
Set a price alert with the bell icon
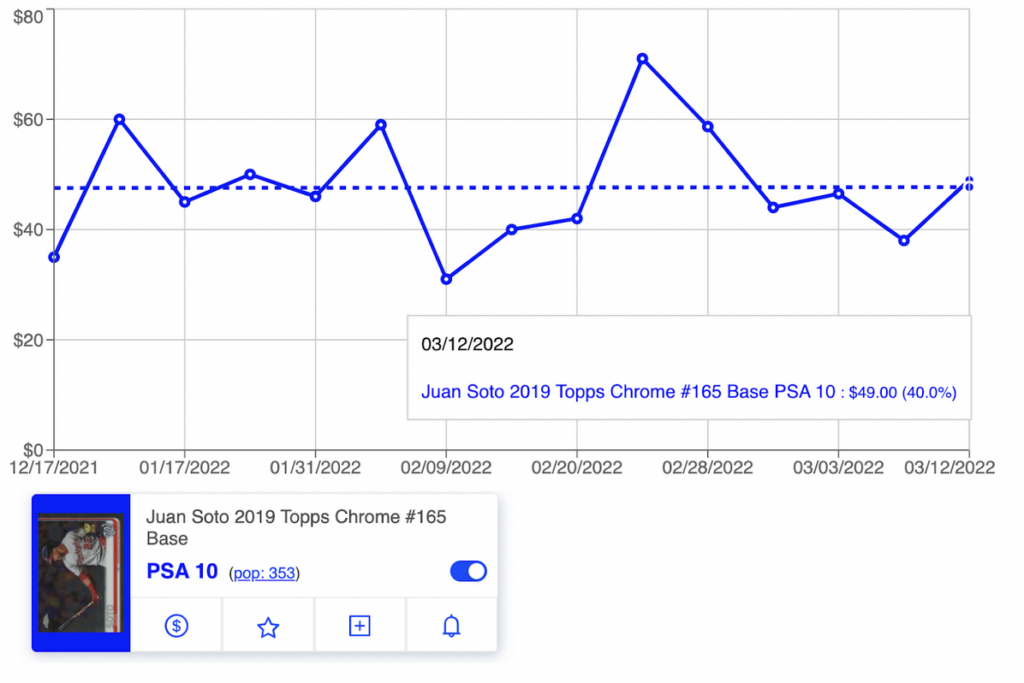tap(451, 626)
